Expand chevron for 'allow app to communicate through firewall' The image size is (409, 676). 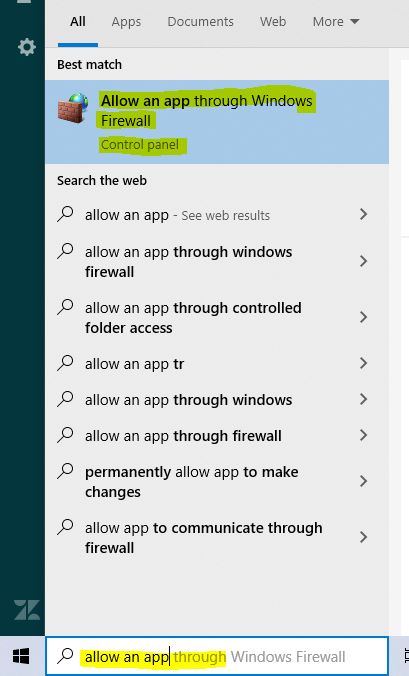tap(363, 537)
